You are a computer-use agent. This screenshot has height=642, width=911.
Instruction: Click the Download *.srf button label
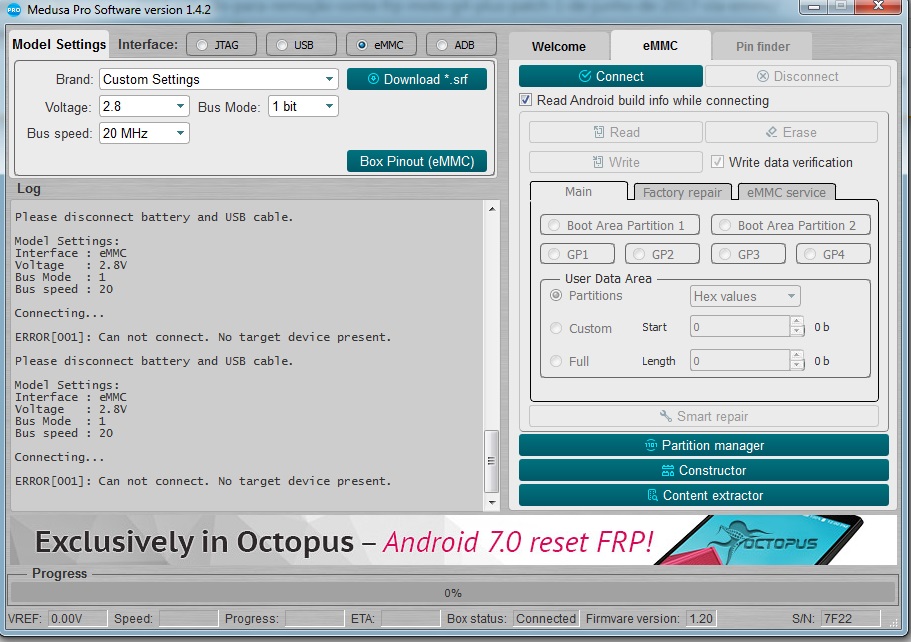point(426,79)
